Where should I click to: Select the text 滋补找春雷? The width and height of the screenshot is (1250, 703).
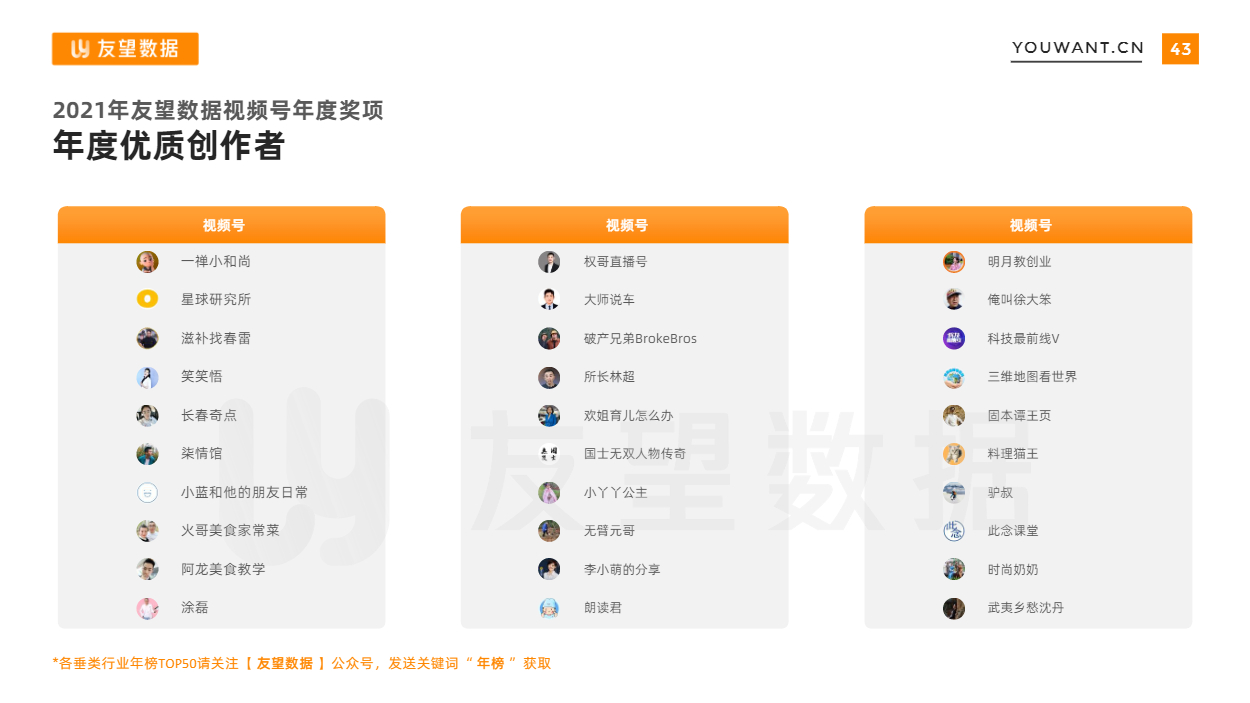(x=216, y=339)
